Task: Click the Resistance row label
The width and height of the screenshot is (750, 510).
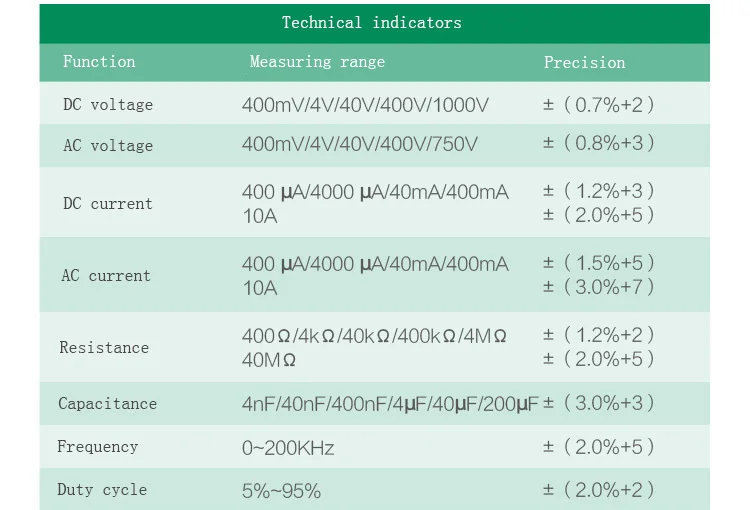Action: pos(104,348)
